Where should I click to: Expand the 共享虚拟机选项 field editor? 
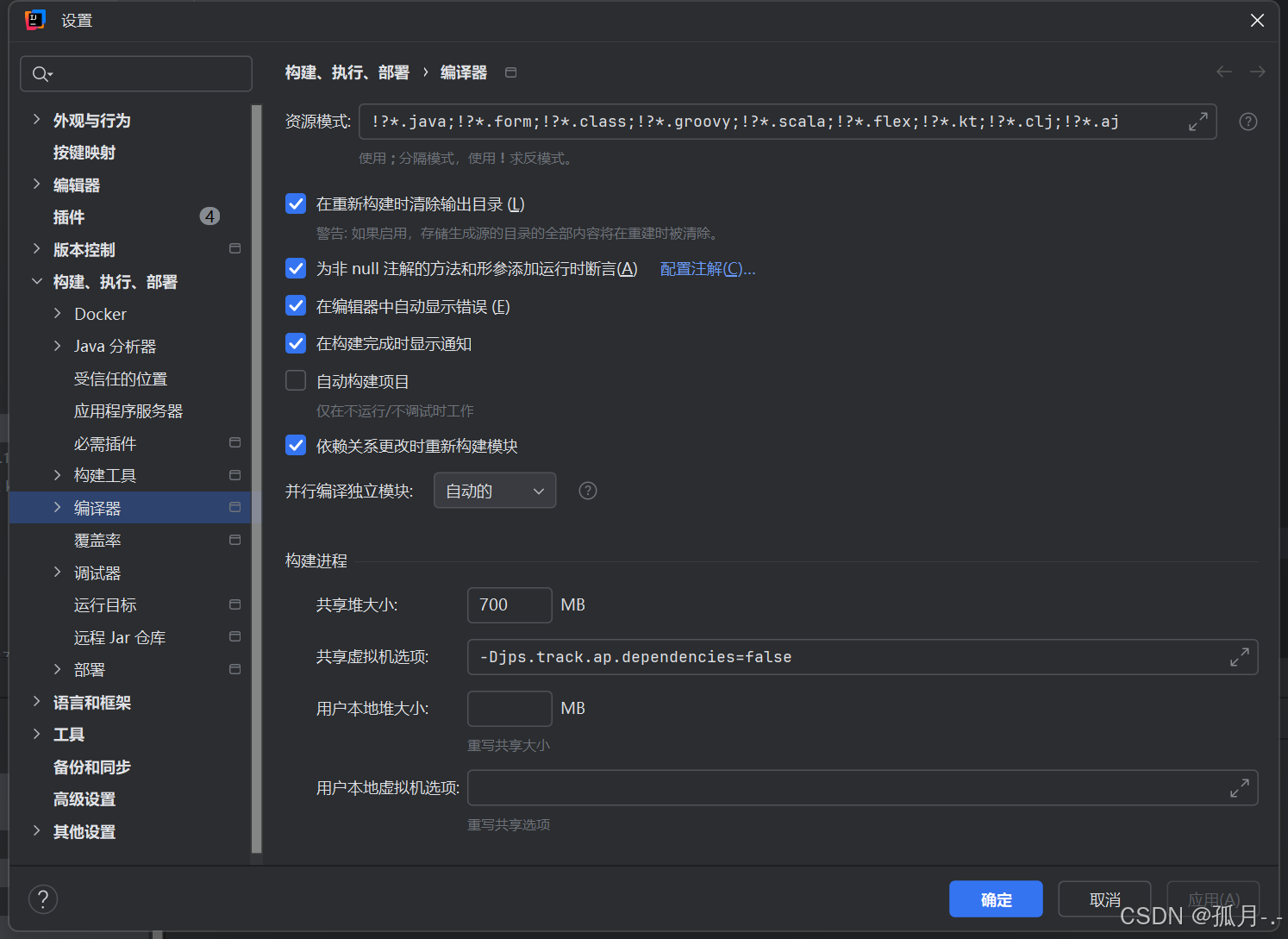pos(1240,656)
